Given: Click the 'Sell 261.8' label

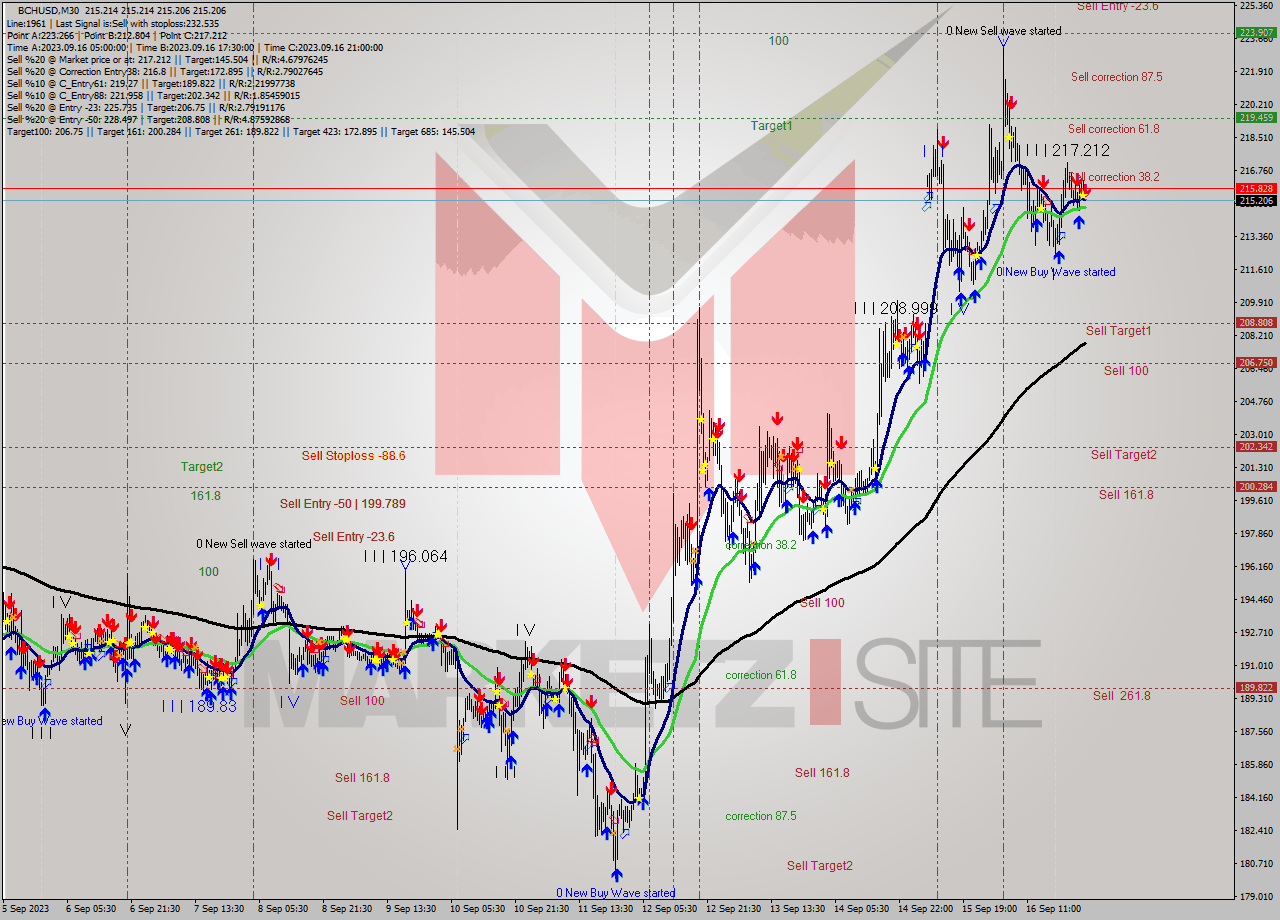Looking at the screenshot, I should coord(1121,696).
